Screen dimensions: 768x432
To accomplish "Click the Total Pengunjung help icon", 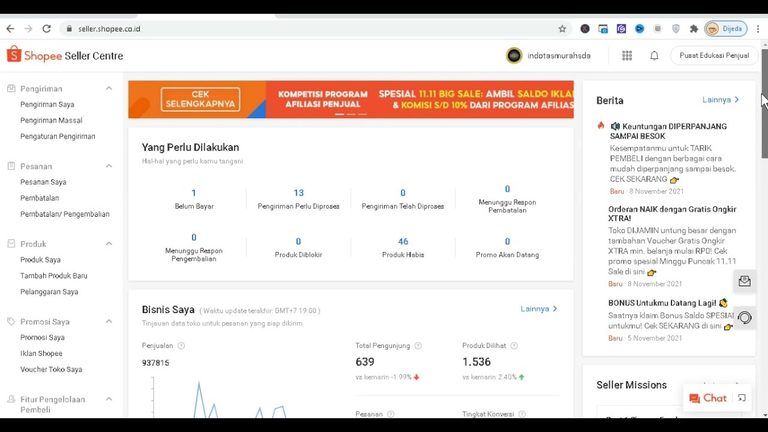I will pyautogui.click(x=418, y=346).
